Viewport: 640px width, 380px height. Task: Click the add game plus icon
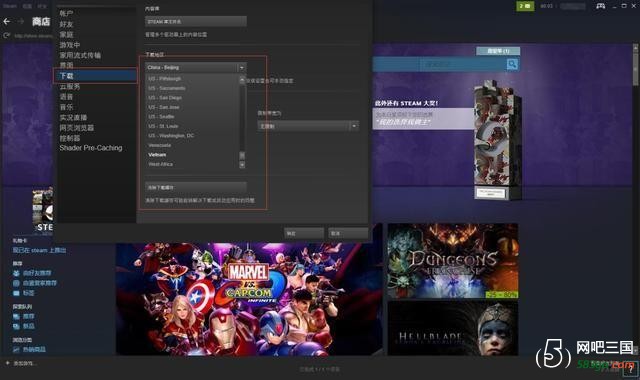pos(7,363)
